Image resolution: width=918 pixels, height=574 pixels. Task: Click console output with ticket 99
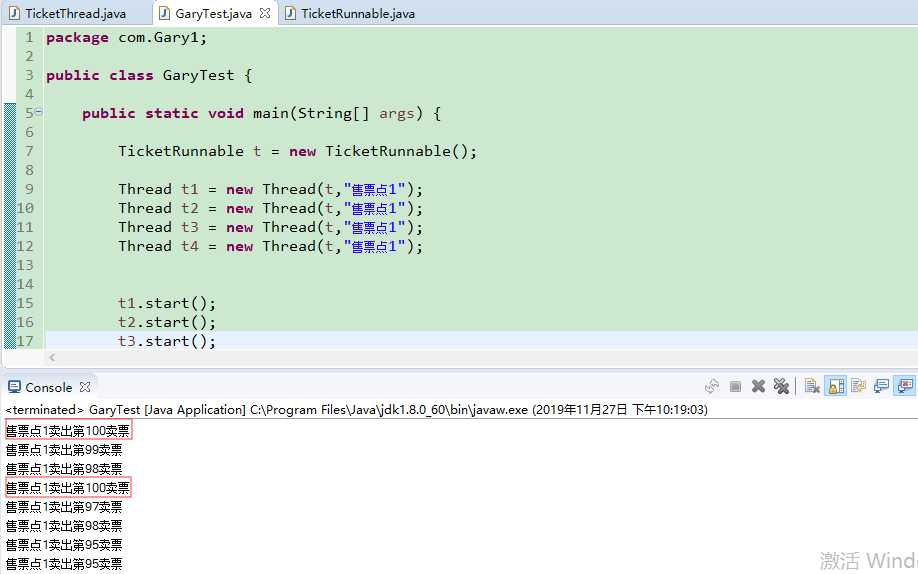coord(64,450)
